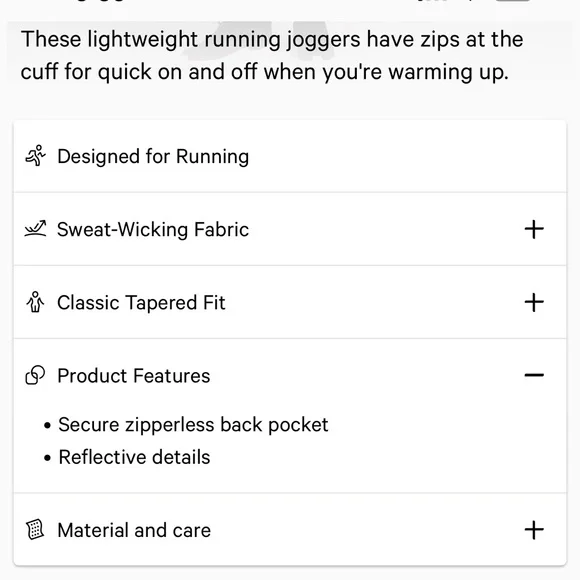Select the Secure zipperless back pocket bullet
Image resolution: width=580 pixels, height=580 pixels.
[193, 425]
